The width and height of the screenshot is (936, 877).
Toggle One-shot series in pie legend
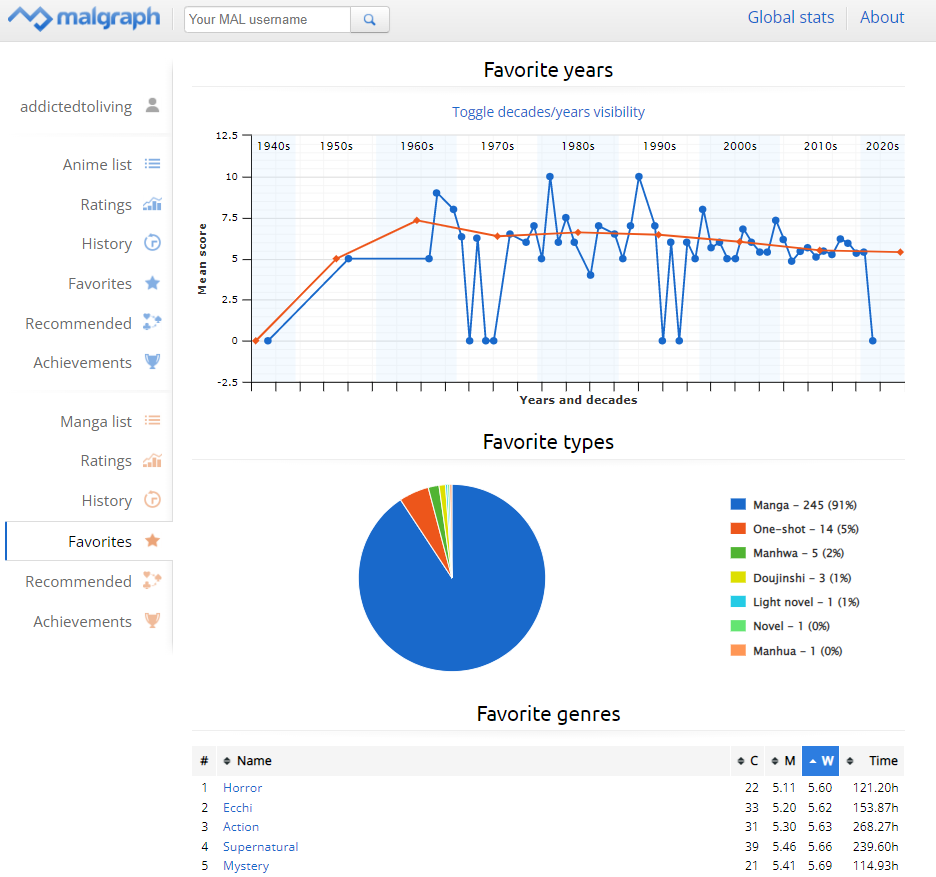[x=805, y=529]
